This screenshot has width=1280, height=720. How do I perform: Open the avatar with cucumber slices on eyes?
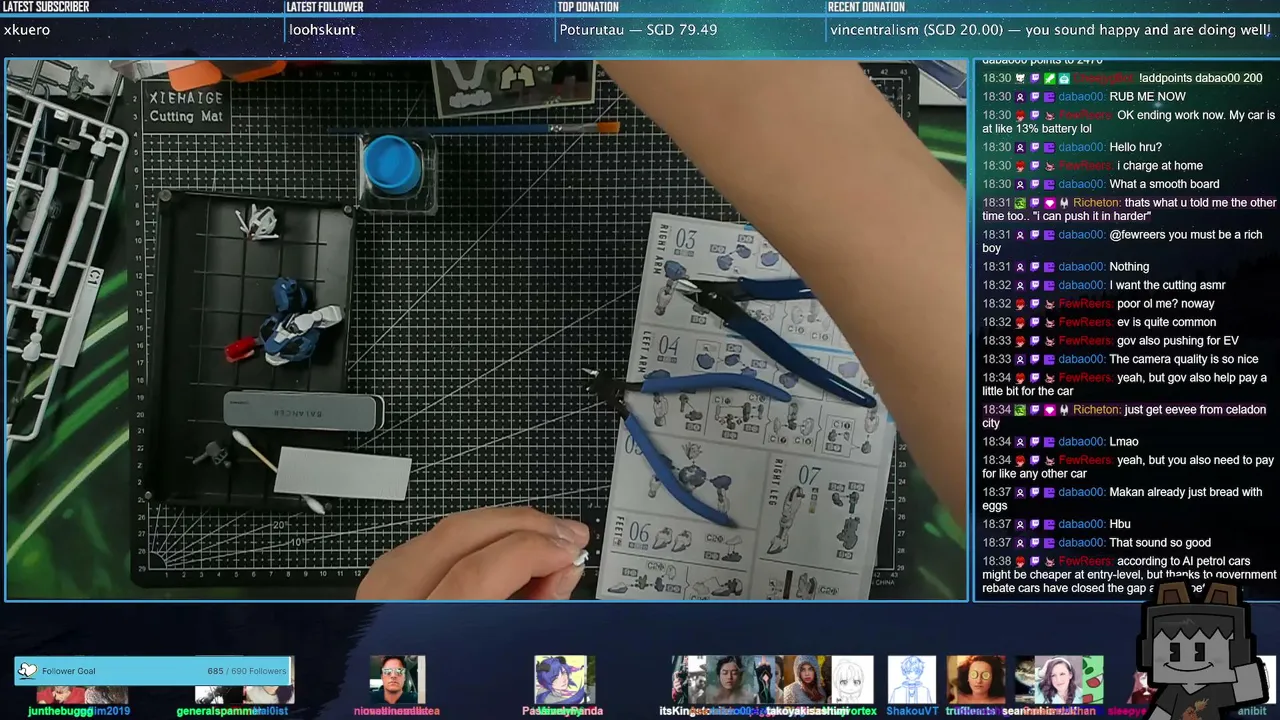(976, 680)
